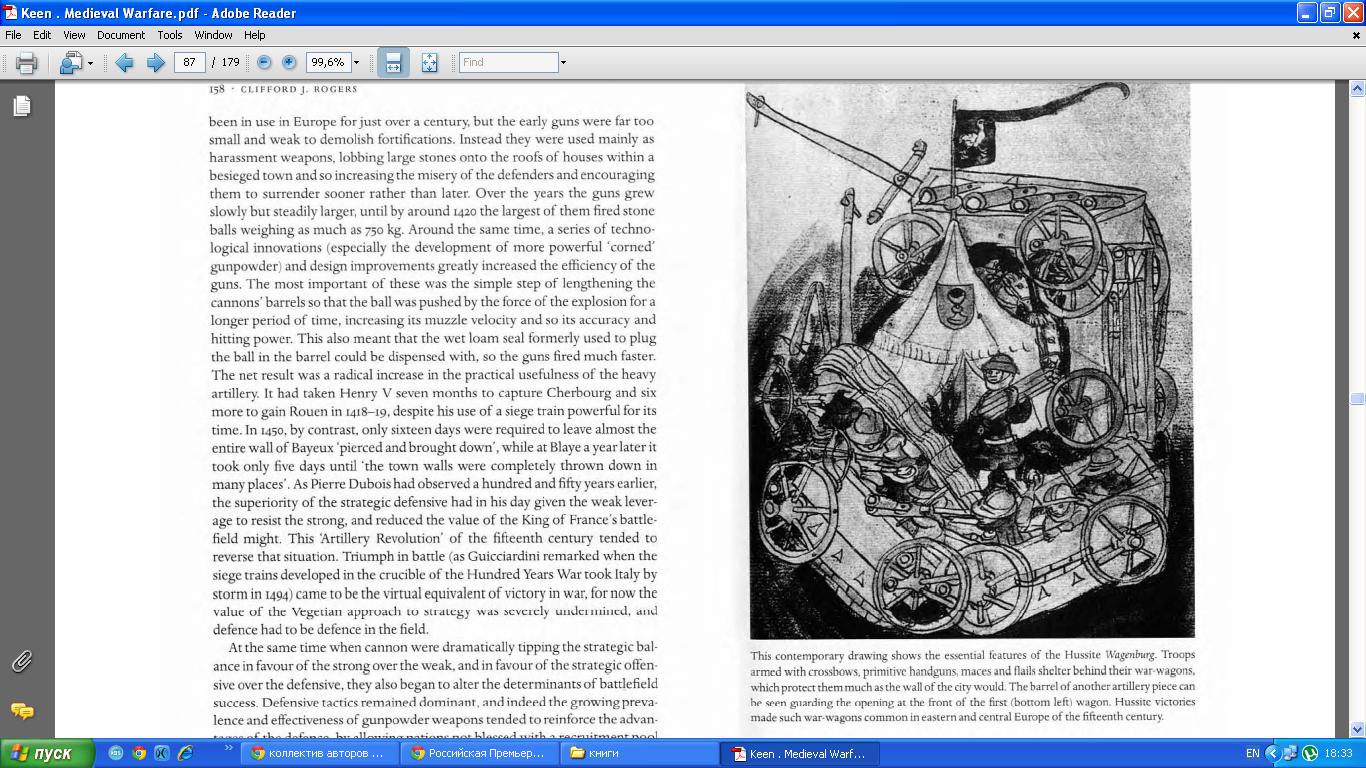This screenshot has width=1366, height=768.
Task: Go to previous page arrow
Action: [124, 62]
